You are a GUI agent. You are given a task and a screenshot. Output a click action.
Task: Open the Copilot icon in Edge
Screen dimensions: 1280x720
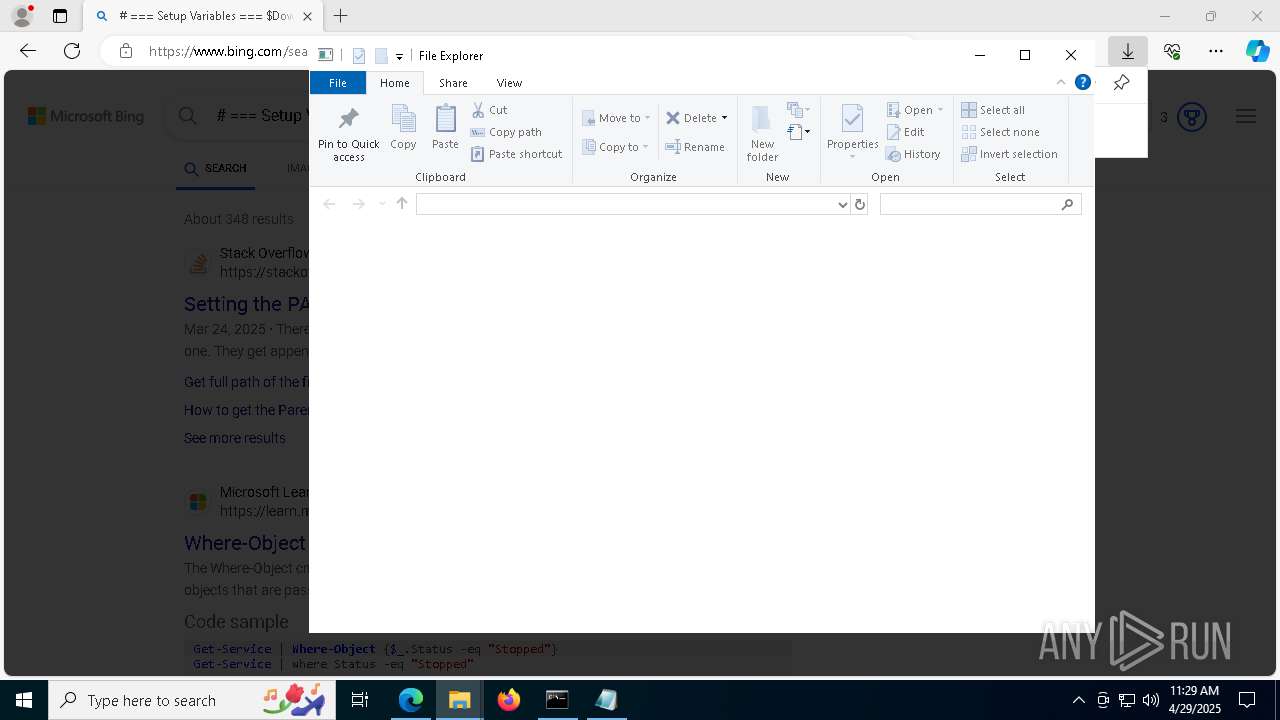pyautogui.click(x=1257, y=51)
